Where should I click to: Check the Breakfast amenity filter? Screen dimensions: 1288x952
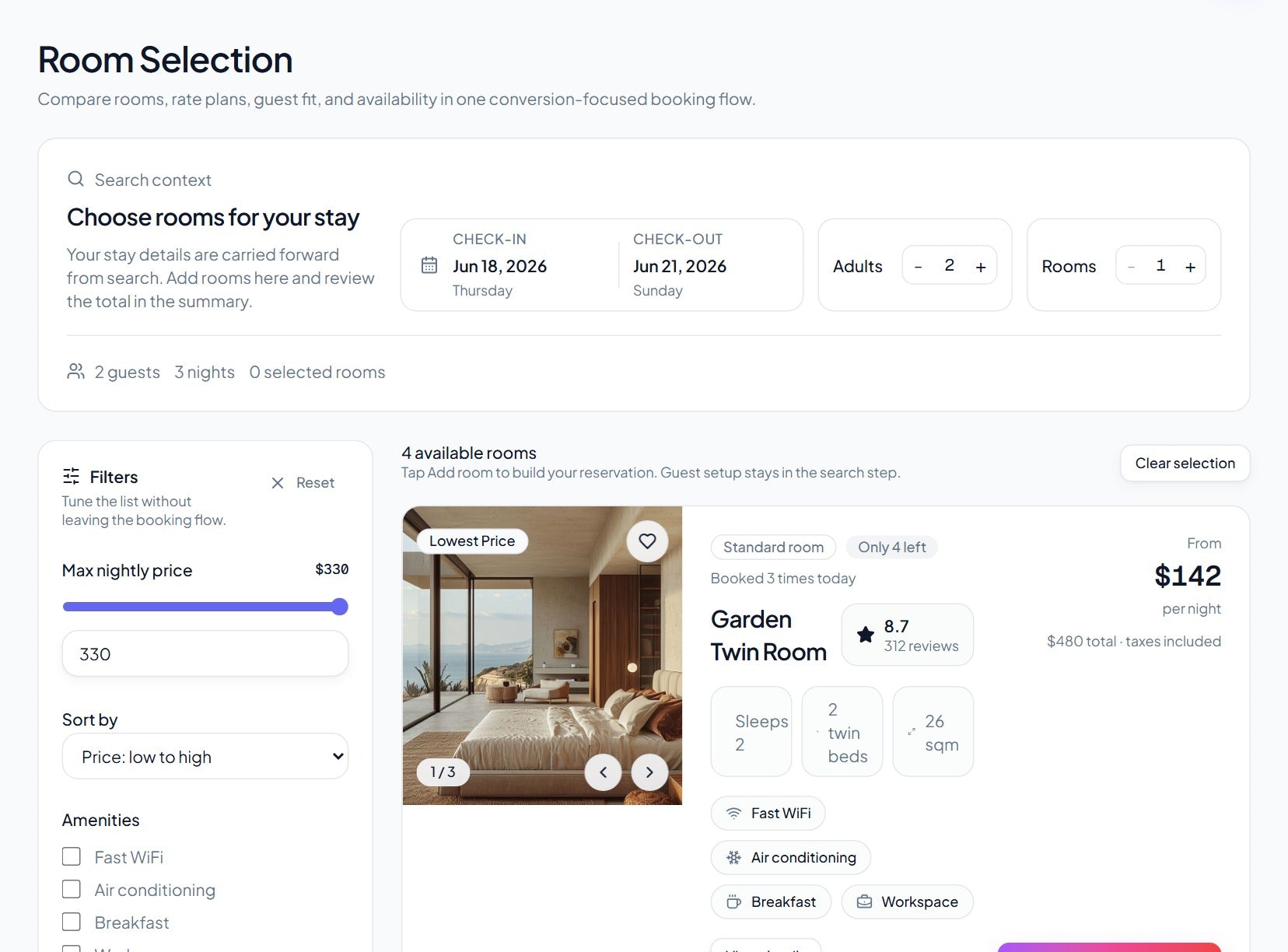72,922
